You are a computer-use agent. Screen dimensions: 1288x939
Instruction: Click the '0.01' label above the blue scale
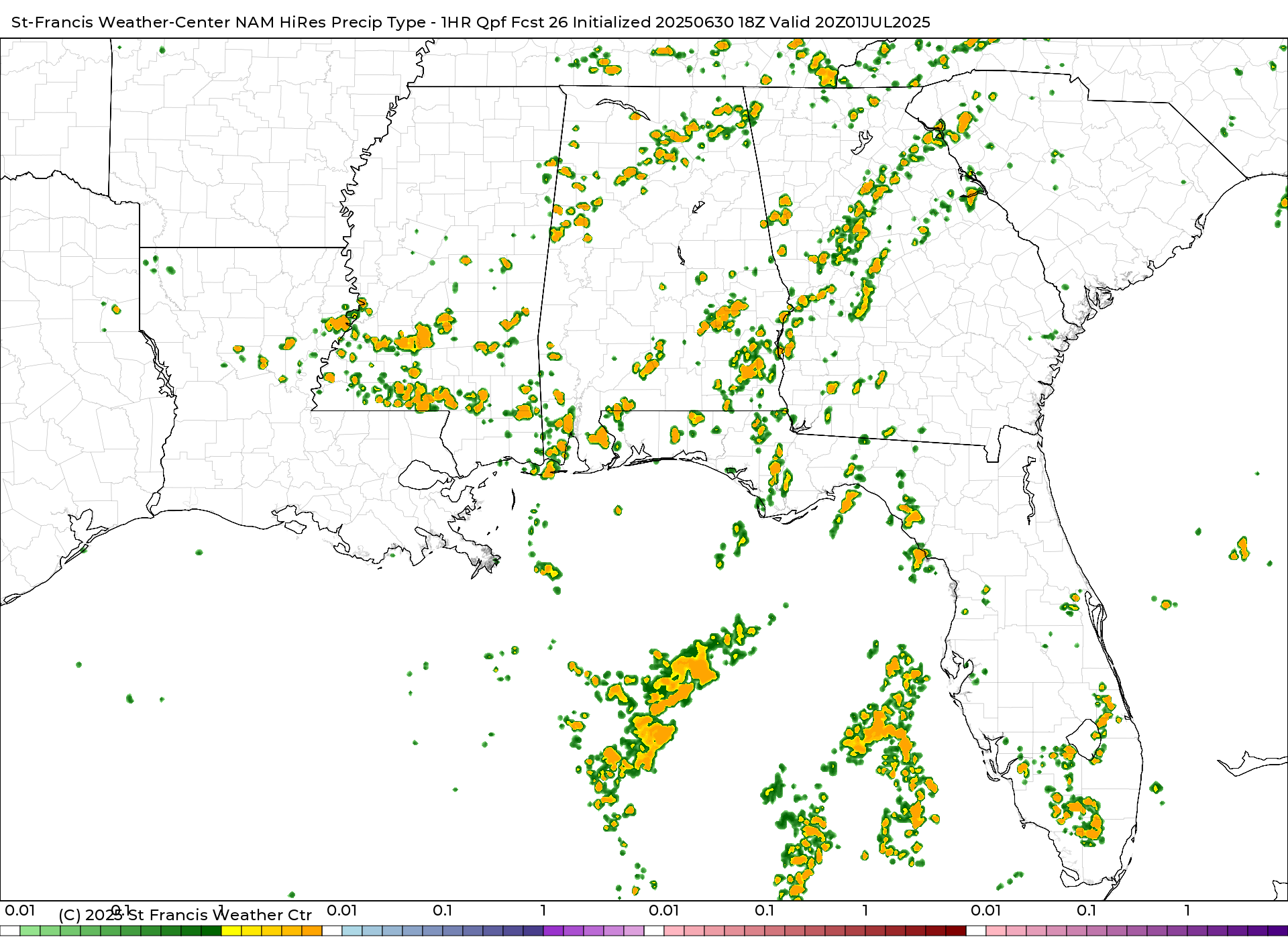pyautogui.click(x=342, y=910)
